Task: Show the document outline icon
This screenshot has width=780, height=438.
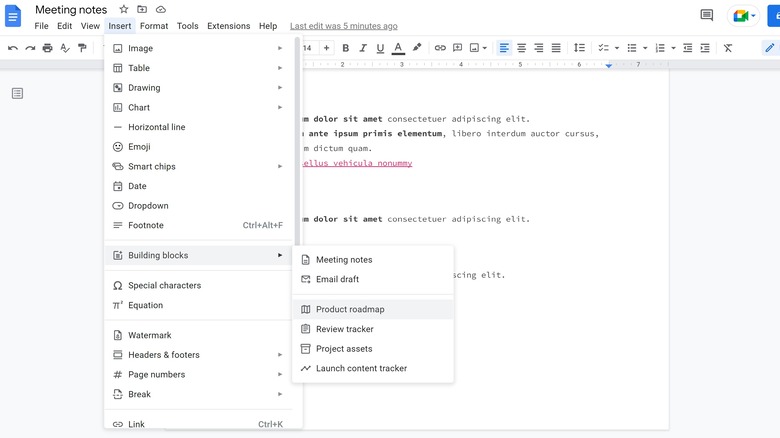Action: [17, 93]
